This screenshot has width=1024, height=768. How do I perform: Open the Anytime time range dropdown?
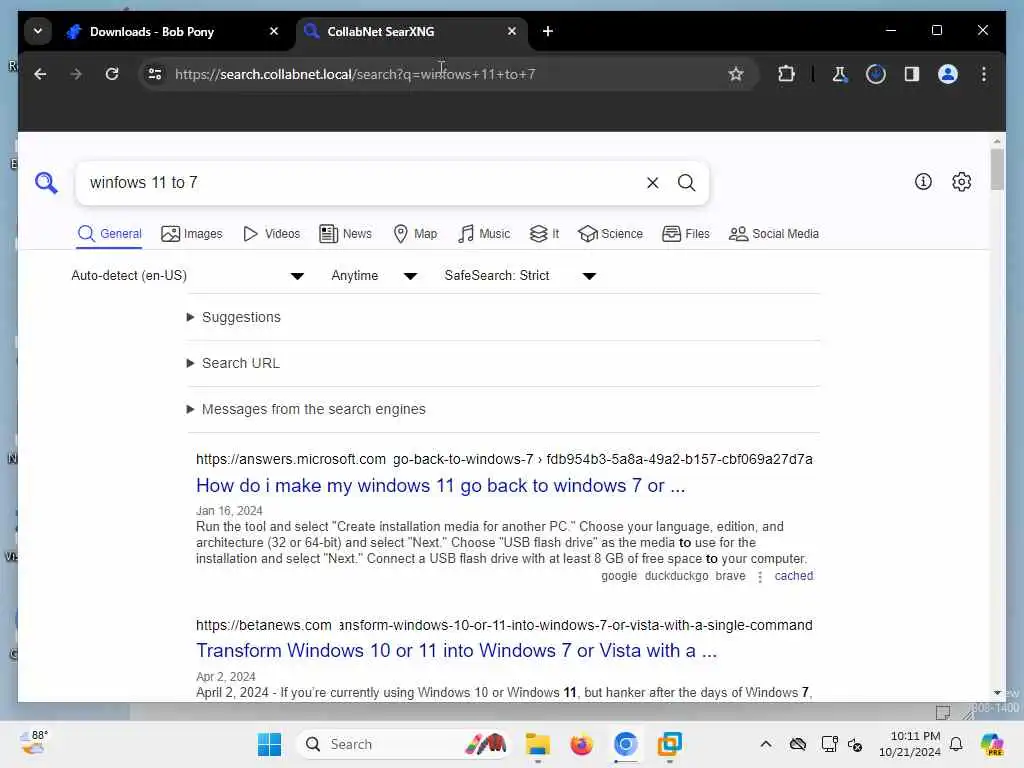point(374,276)
